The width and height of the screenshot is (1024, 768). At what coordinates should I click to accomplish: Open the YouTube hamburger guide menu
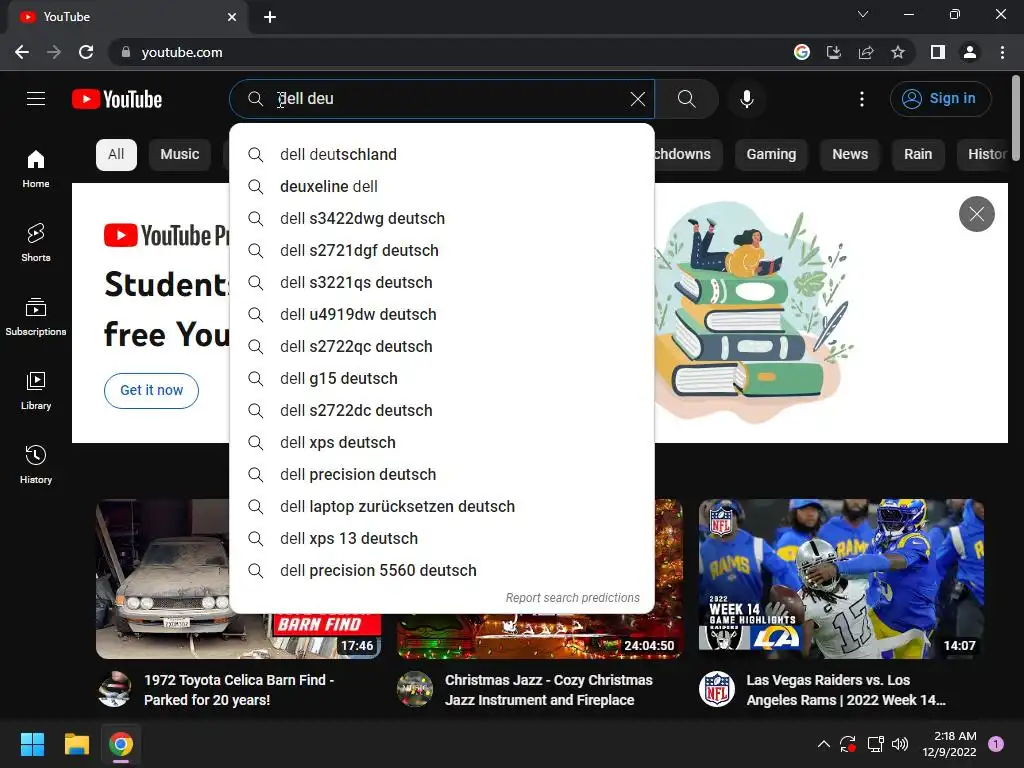[36, 99]
